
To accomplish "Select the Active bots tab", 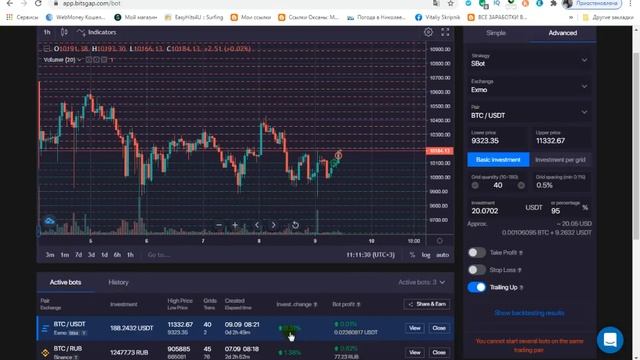I will point(65,282).
